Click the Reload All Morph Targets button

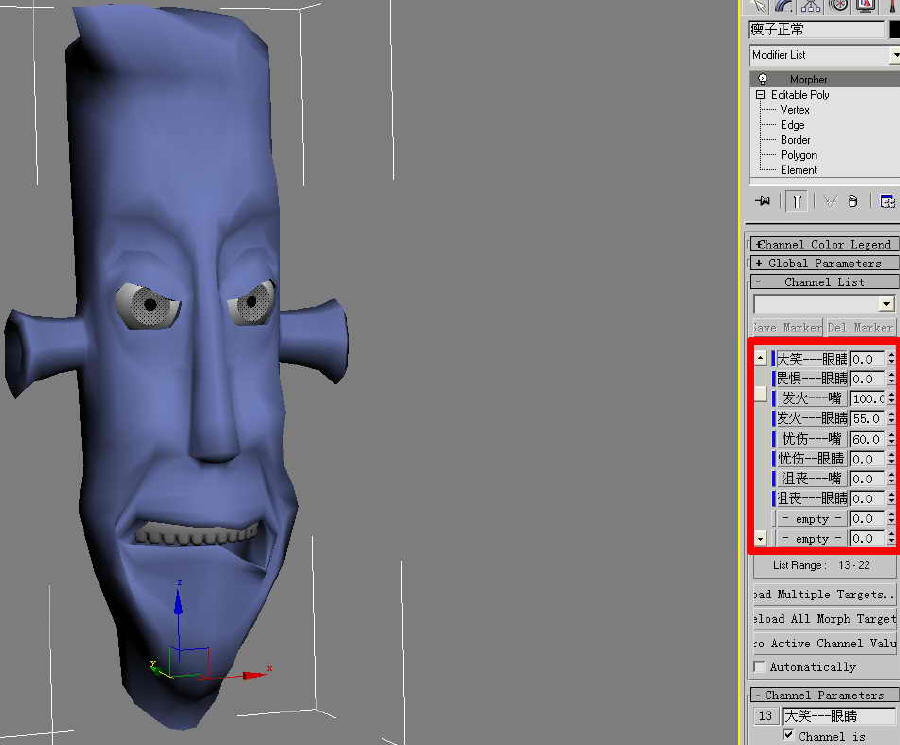point(824,619)
